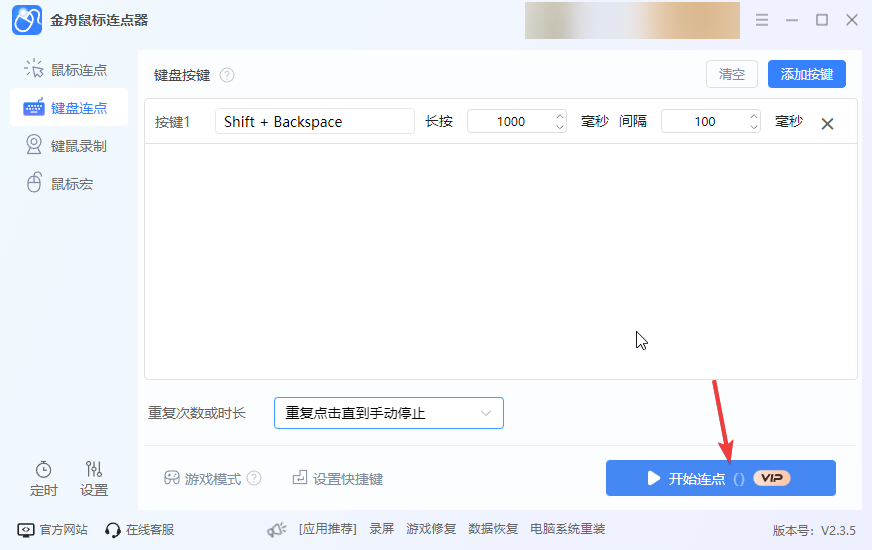This screenshot has width=872, height=550.
Task: Click the 版本号: V2.3.5 version text
Action: [814, 531]
